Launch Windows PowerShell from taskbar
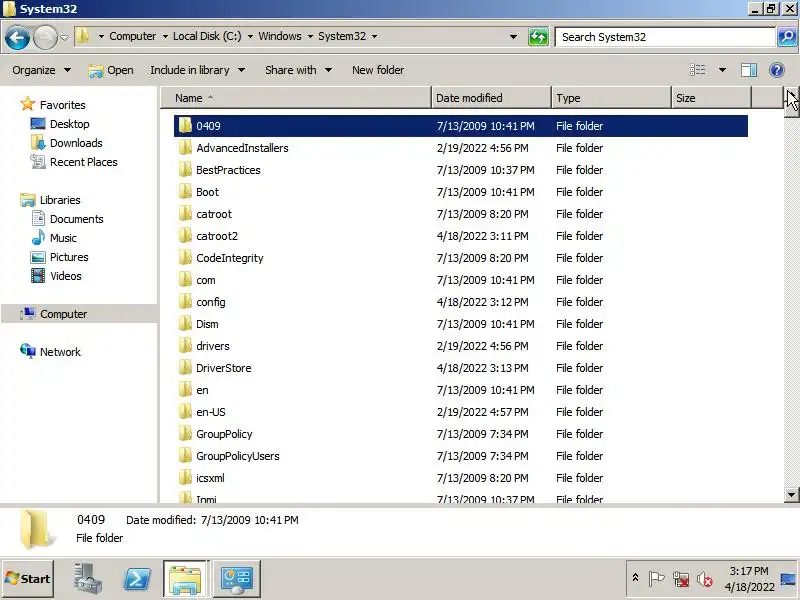Image resolution: width=800 pixels, height=600 pixels. click(x=137, y=579)
